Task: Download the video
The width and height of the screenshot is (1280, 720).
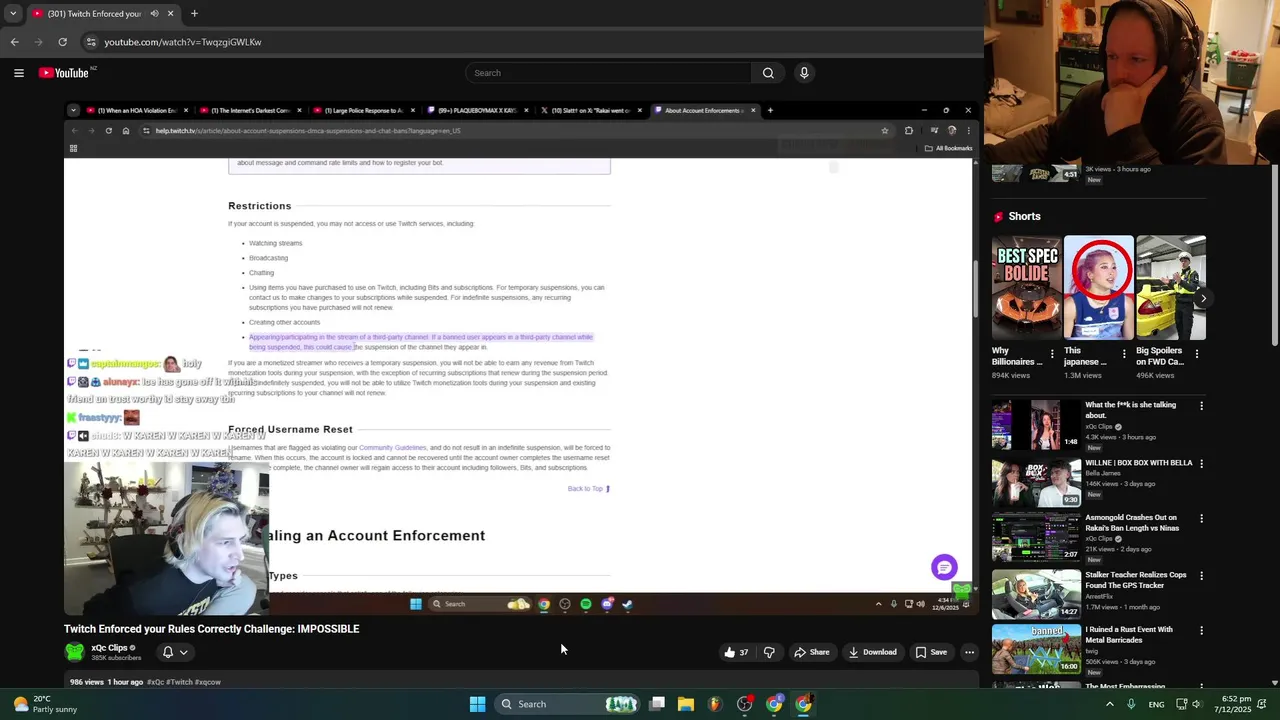Action: tap(872, 652)
